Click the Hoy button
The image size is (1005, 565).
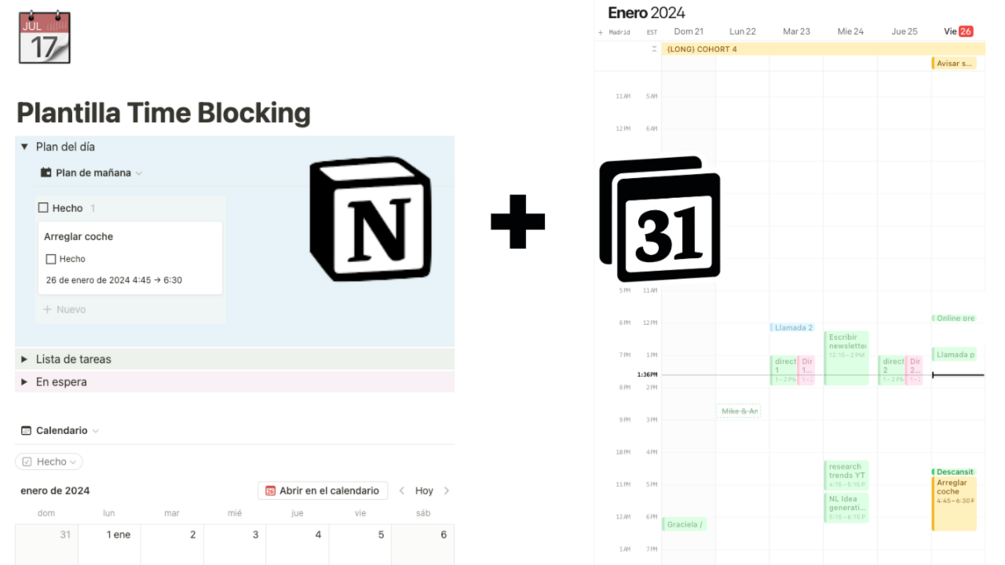pyautogui.click(x=424, y=491)
